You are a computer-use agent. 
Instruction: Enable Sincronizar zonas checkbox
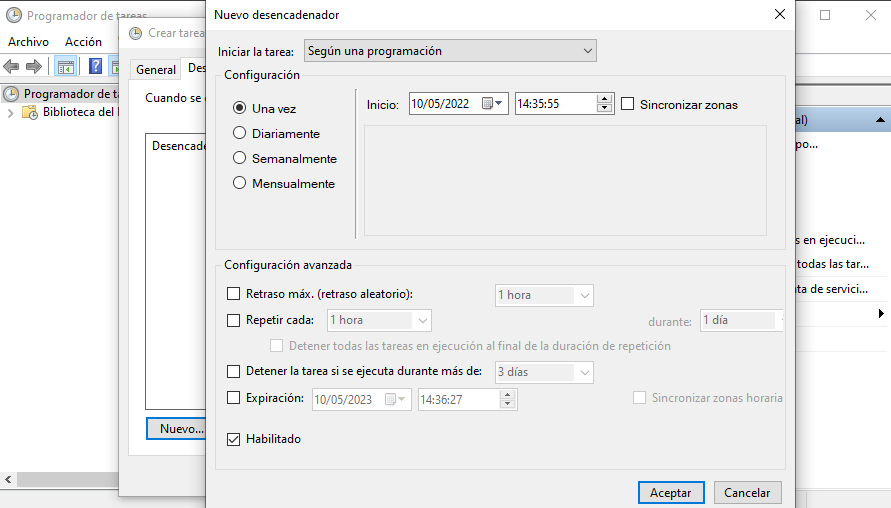(x=628, y=104)
